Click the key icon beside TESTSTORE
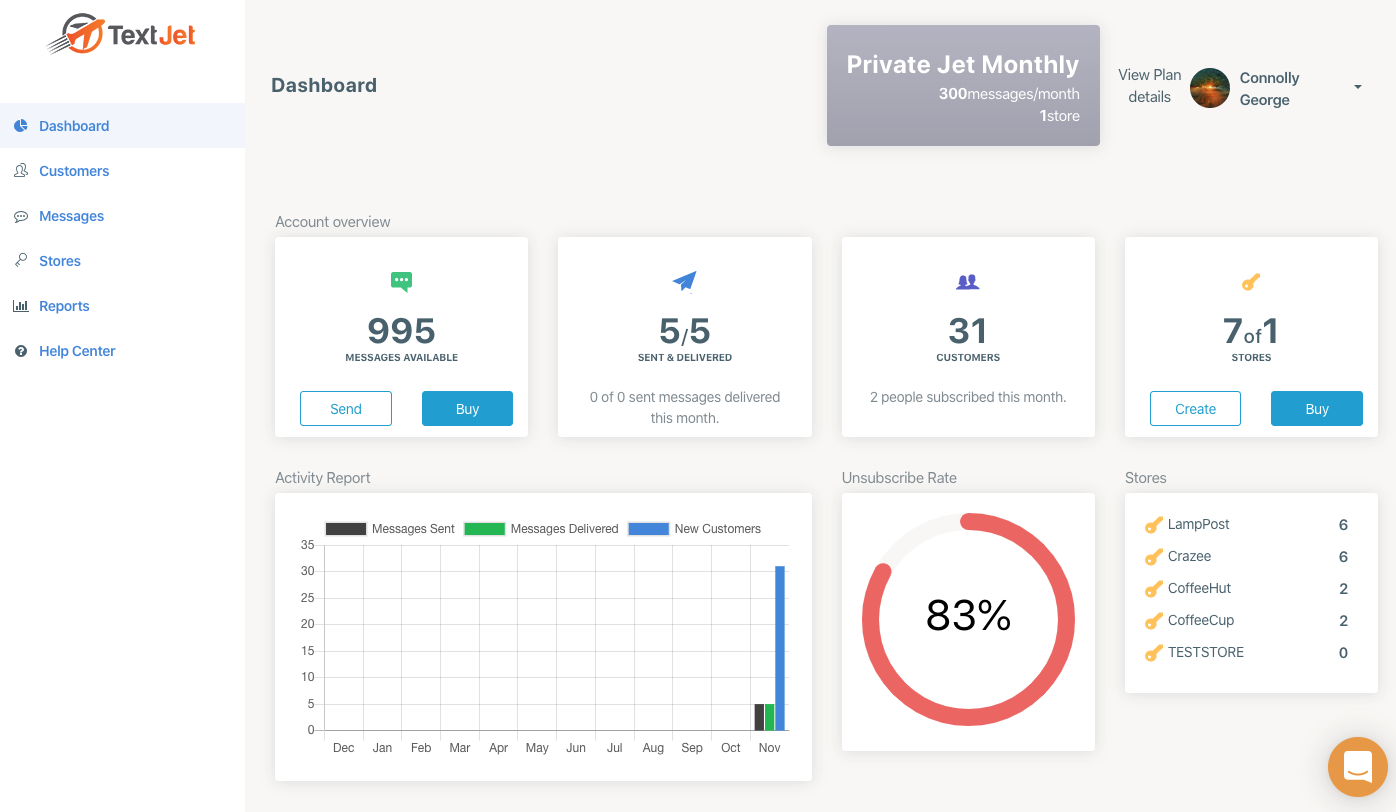Image resolution: width=1396 pixels, height=812 pixels. [1153, 653]
